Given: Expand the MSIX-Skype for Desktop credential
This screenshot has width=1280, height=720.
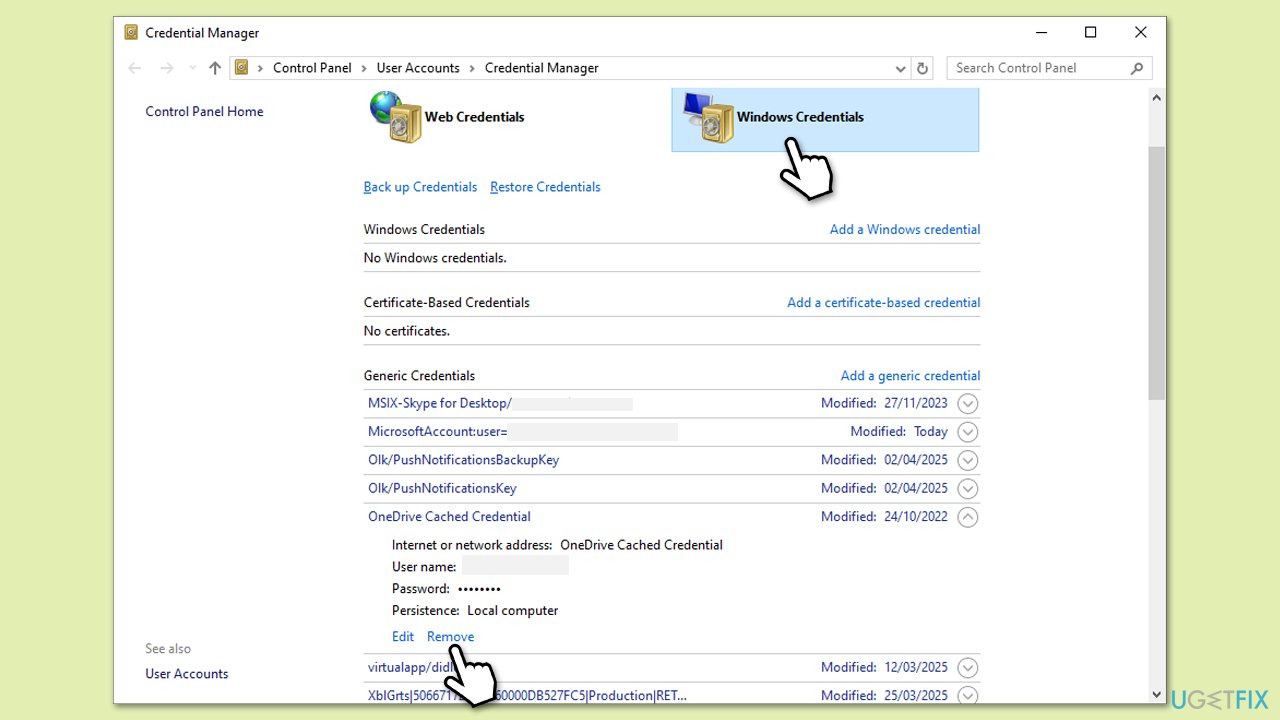Looking at the screenshot, I should click(967, 404).
